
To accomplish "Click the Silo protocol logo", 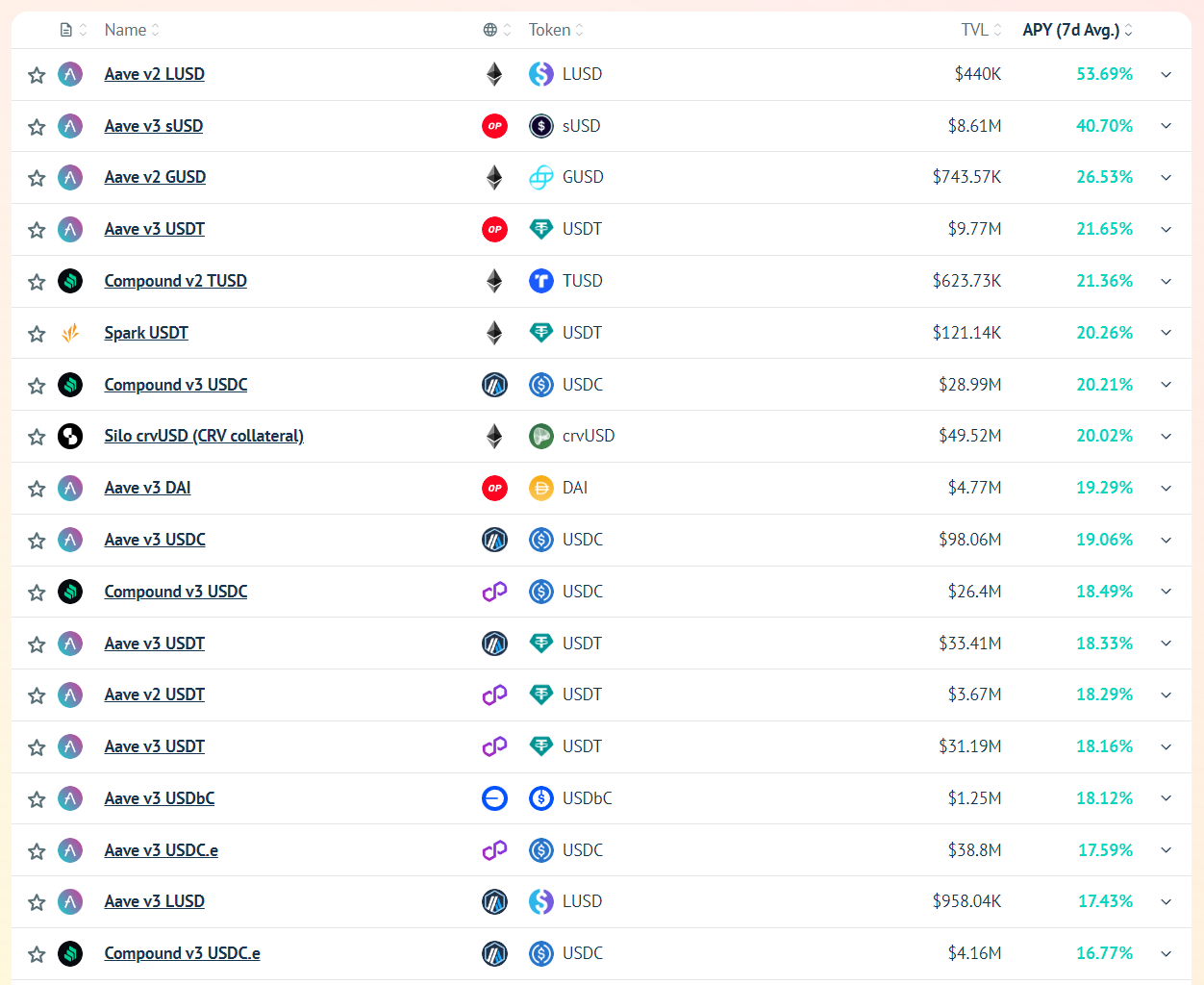I will 70,436.
